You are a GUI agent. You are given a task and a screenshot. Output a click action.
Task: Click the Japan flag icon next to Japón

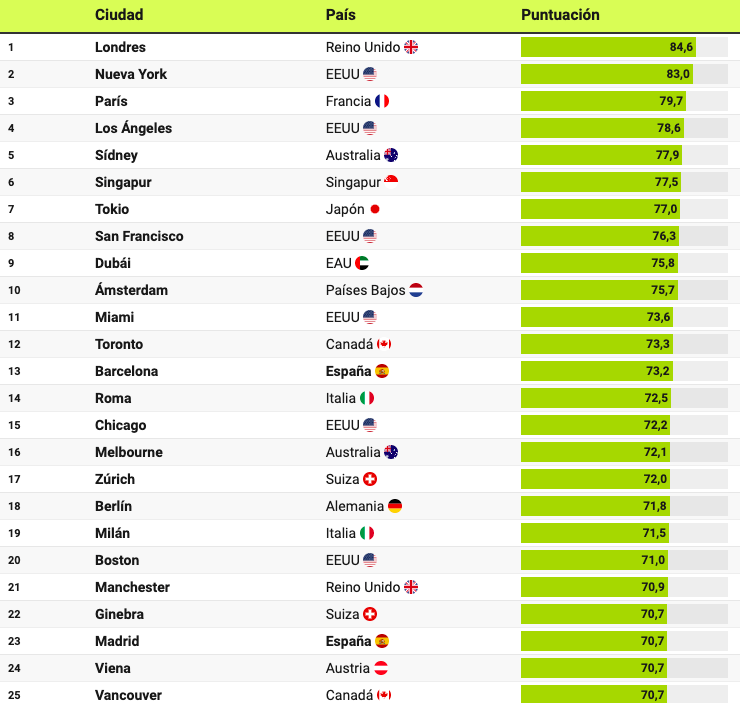pos(375,209)
